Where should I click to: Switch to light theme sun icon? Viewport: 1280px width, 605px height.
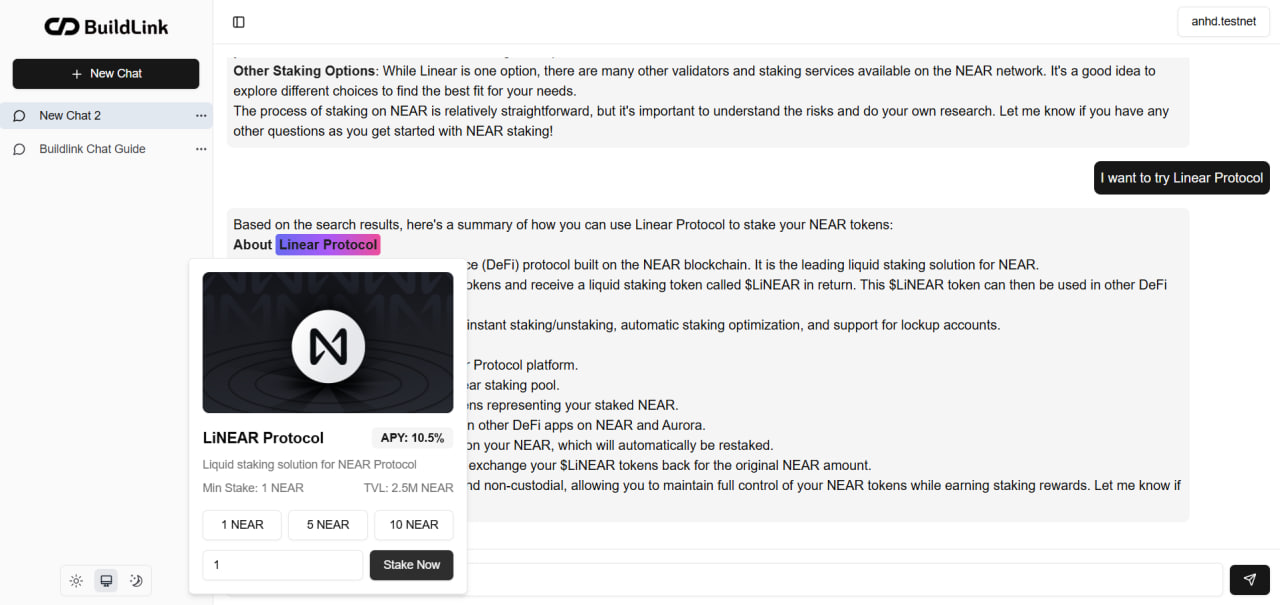click(x=76, y=580)
